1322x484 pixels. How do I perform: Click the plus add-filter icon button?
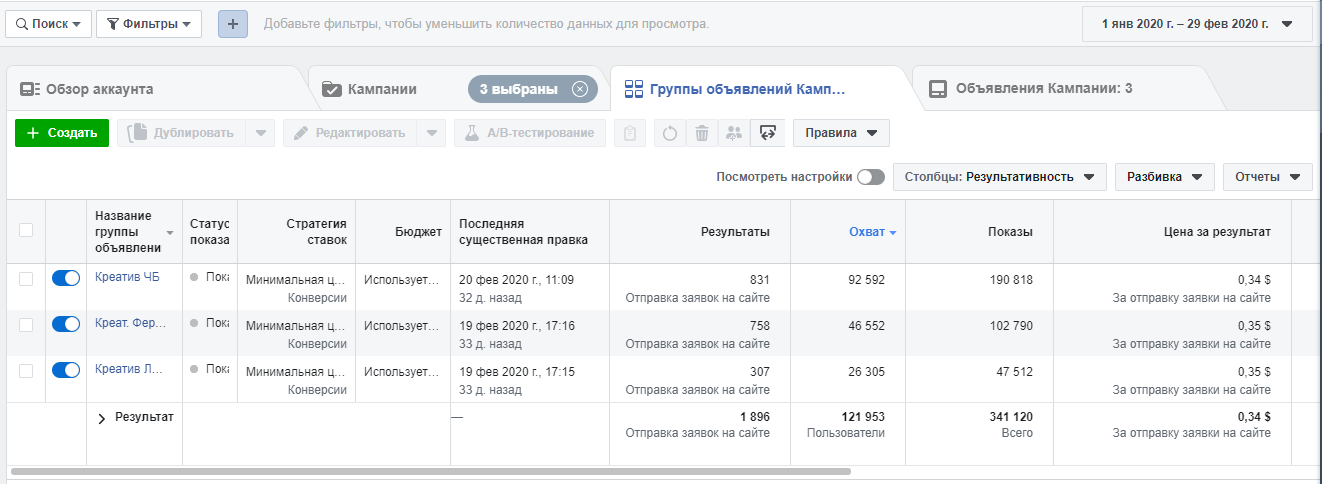point(233,24)
